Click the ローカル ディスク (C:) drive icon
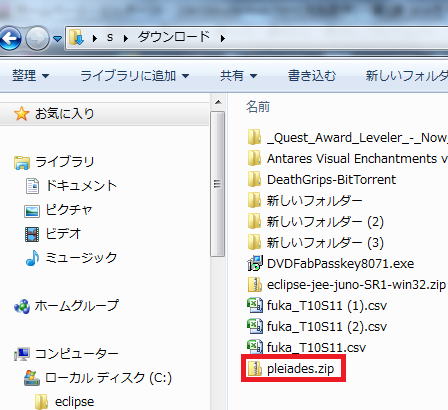 [x=32, y=378]
